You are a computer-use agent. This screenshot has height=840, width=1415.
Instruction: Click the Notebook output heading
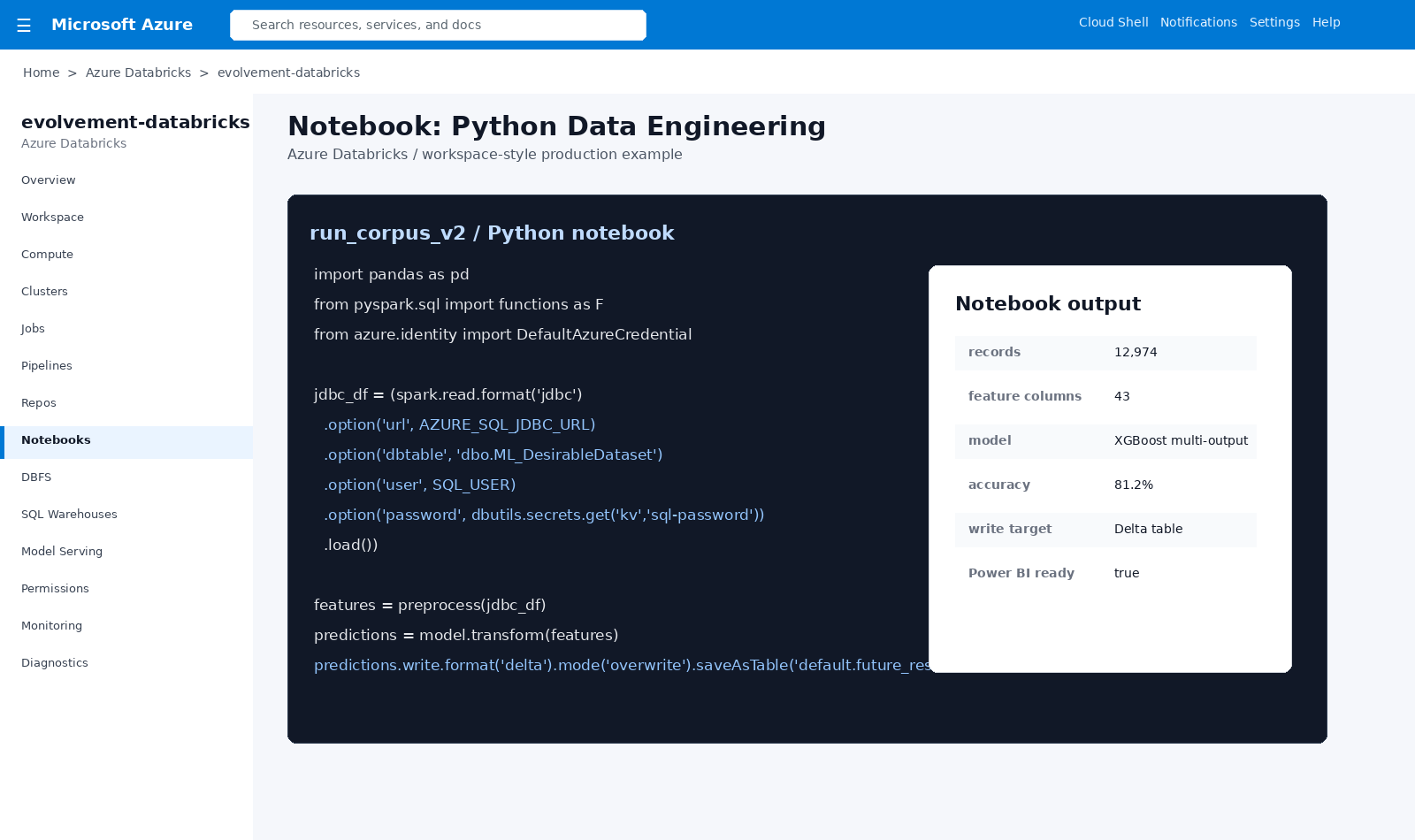tap(1048, 303)
